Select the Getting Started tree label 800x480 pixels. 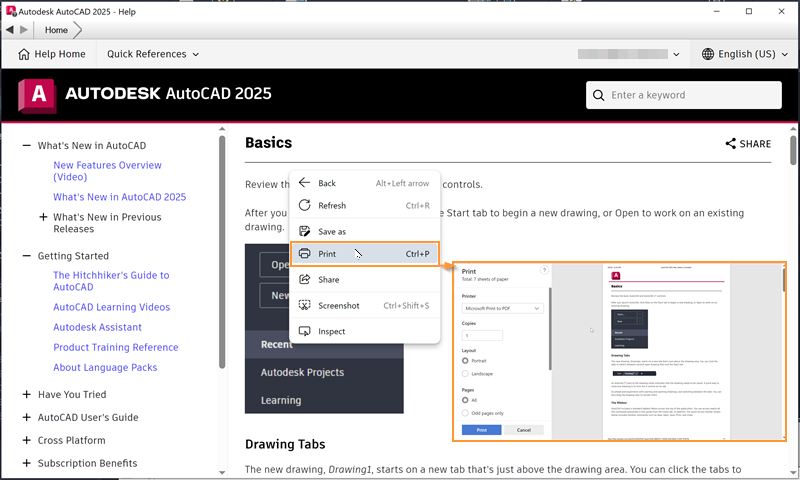(x=73, y=256)
